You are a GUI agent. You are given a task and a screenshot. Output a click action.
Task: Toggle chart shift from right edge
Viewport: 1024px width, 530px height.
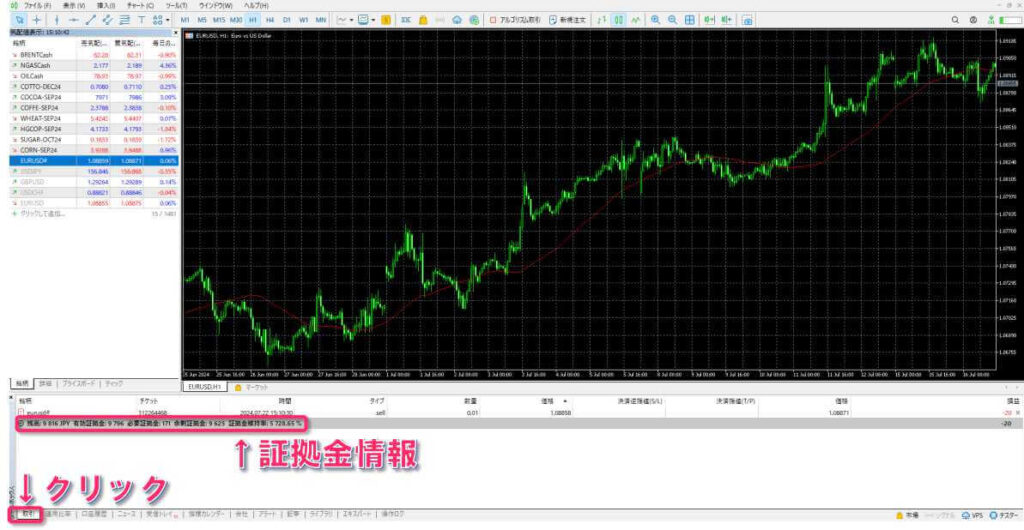[x=726, y=20]
